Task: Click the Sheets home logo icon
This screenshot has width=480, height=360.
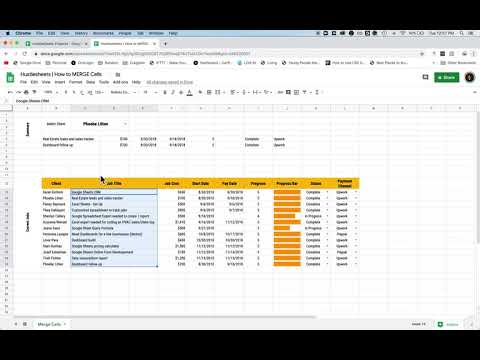Action: click(10, 77)
